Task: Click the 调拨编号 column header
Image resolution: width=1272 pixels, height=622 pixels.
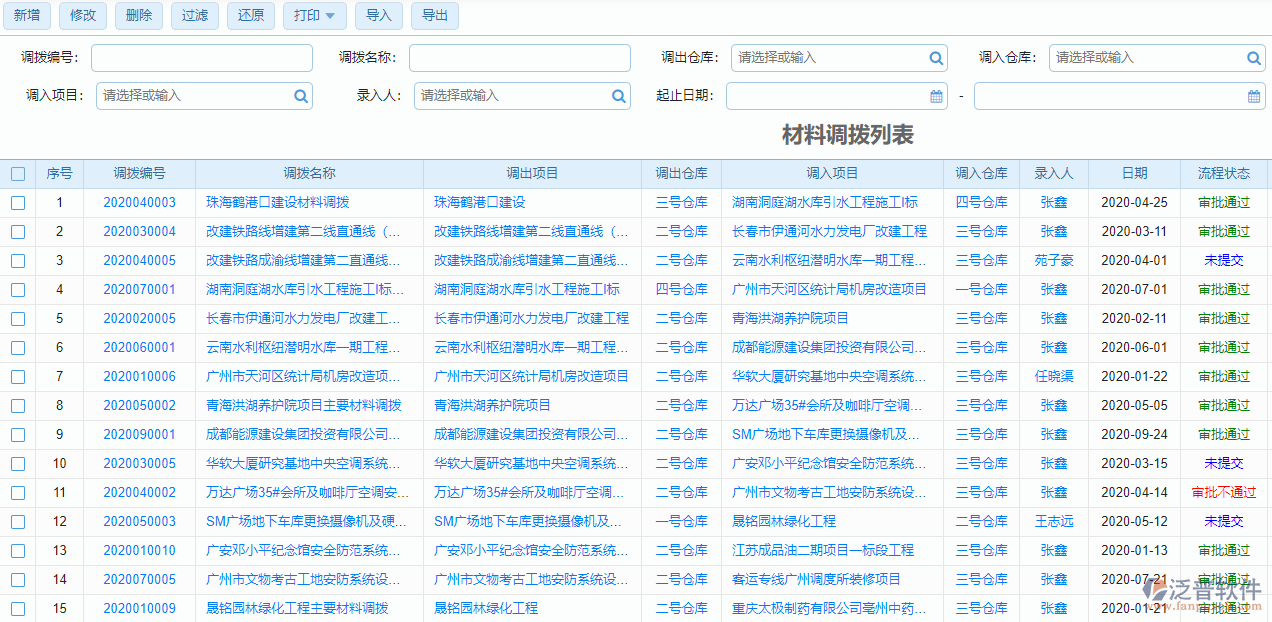Action: [x=139, y=174]
